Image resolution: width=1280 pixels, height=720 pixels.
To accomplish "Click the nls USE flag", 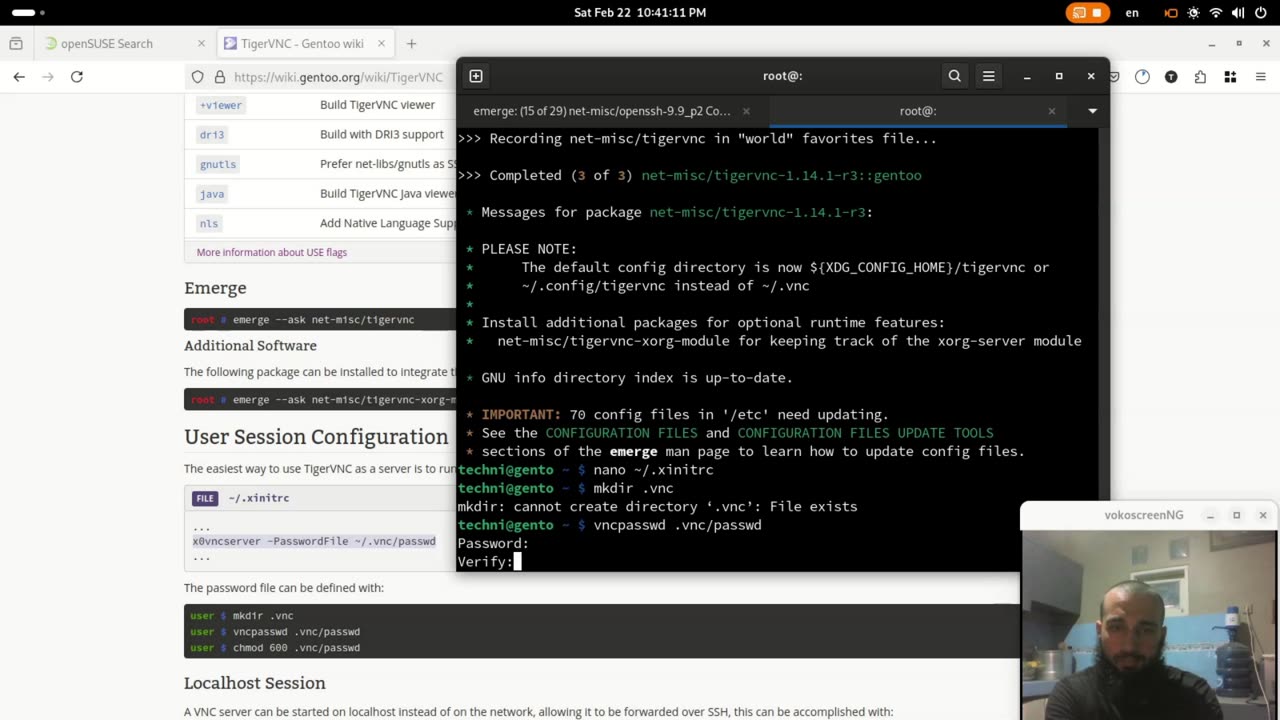I will point(208,223).
